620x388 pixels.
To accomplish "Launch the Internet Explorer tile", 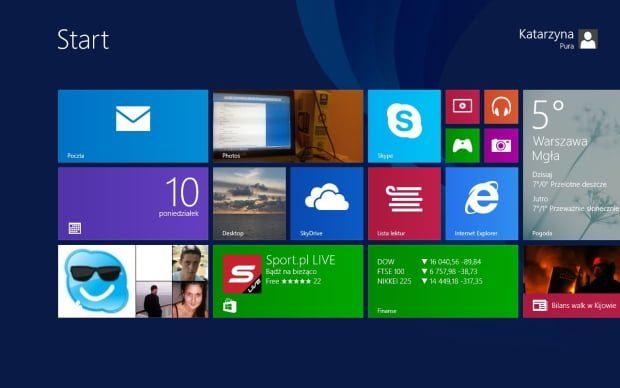I will (x=482, y=204).
